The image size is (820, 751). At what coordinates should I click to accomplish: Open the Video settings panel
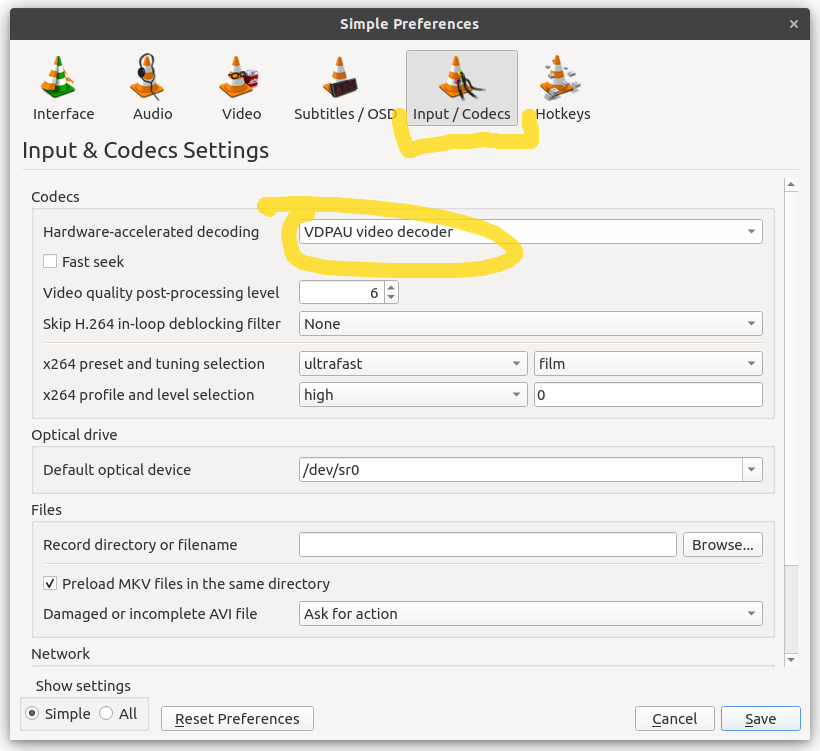[x=240, y=87]
